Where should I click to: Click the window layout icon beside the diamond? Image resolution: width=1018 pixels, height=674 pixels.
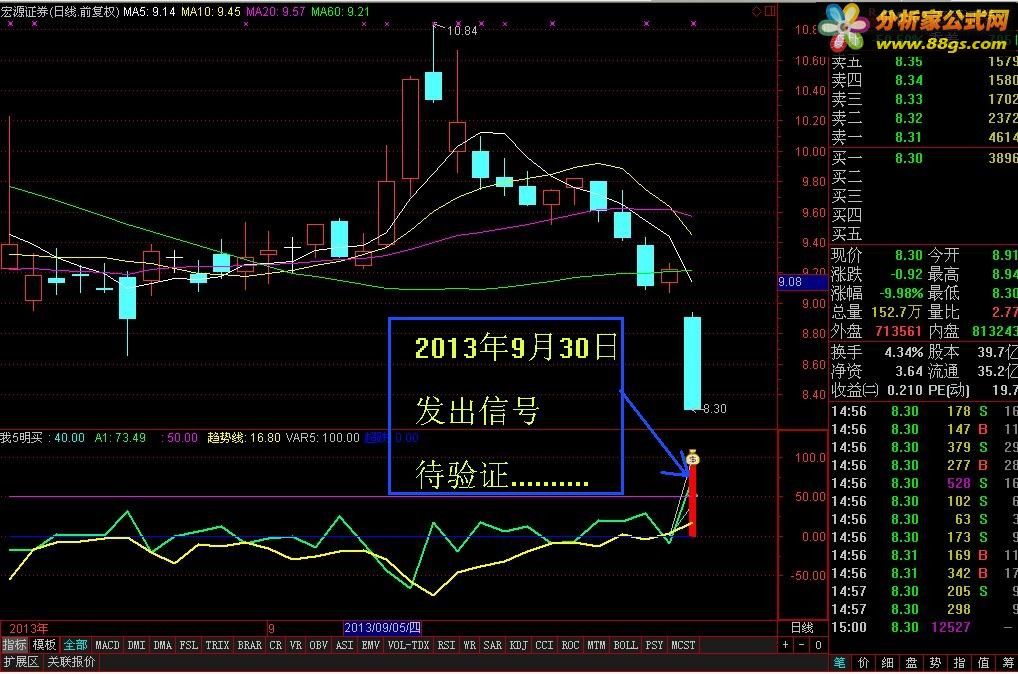coord(770,11)
